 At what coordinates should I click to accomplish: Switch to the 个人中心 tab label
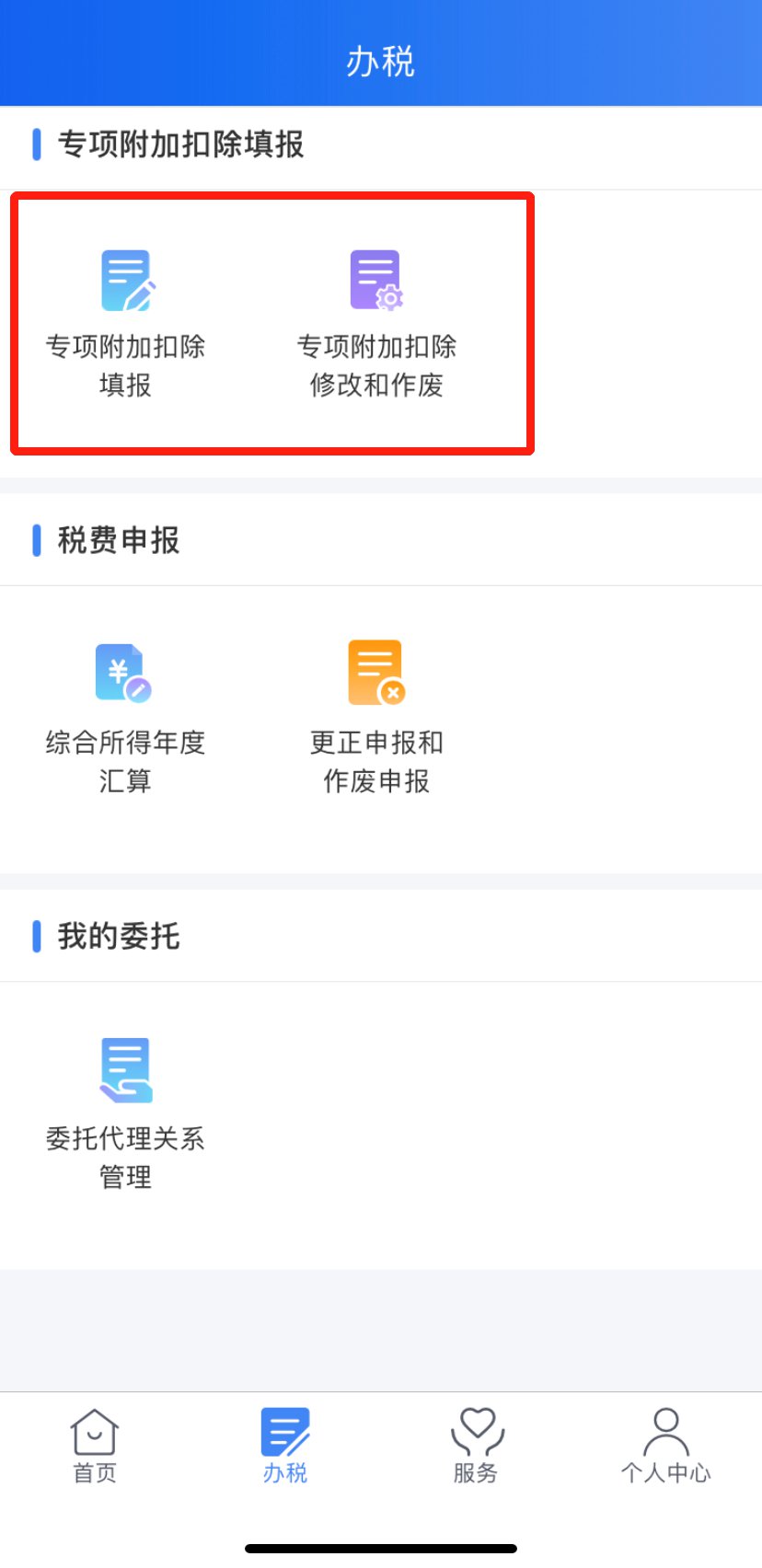666,1473
